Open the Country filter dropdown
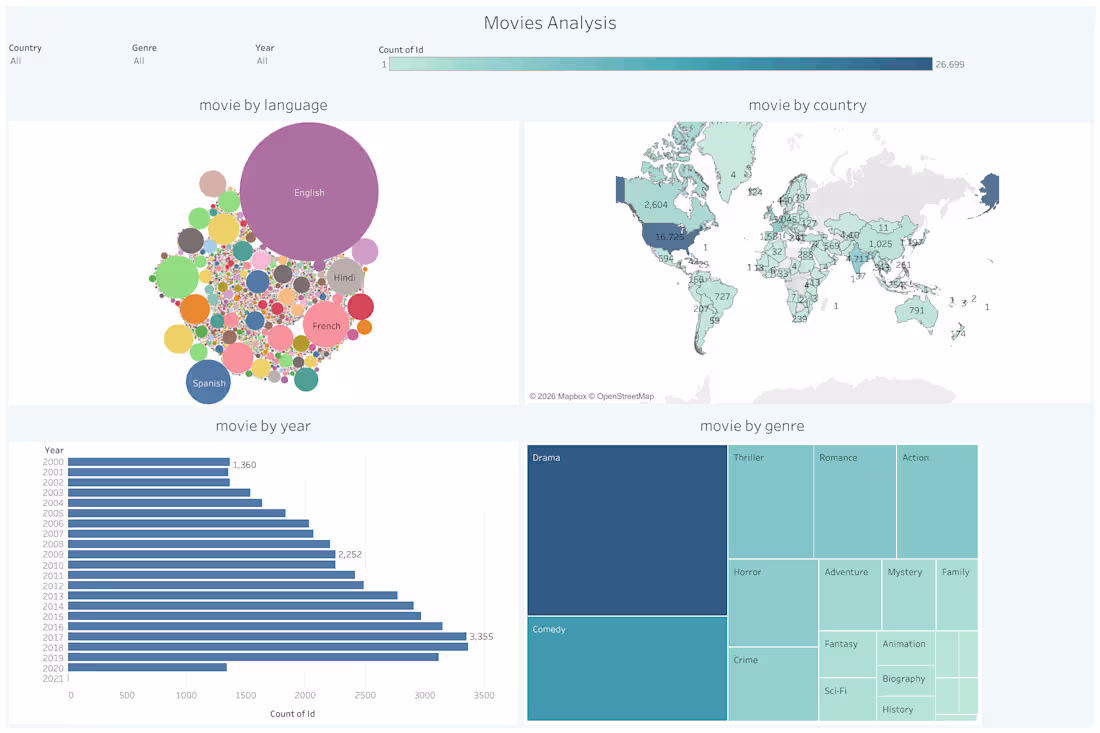The width and height of the screenshot is (1100, 733). 25,61
